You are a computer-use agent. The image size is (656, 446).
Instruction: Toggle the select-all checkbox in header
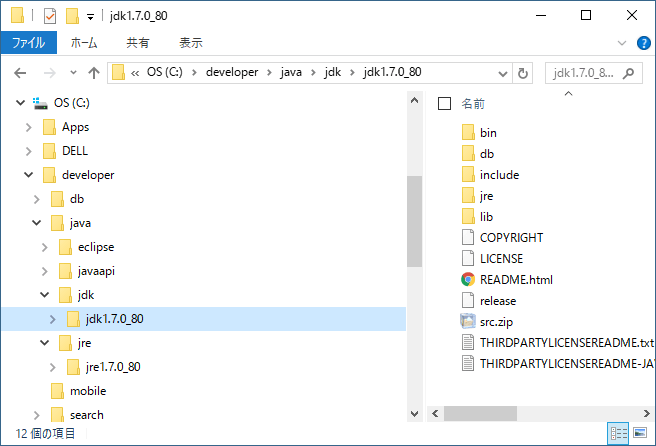coord(445,104)
